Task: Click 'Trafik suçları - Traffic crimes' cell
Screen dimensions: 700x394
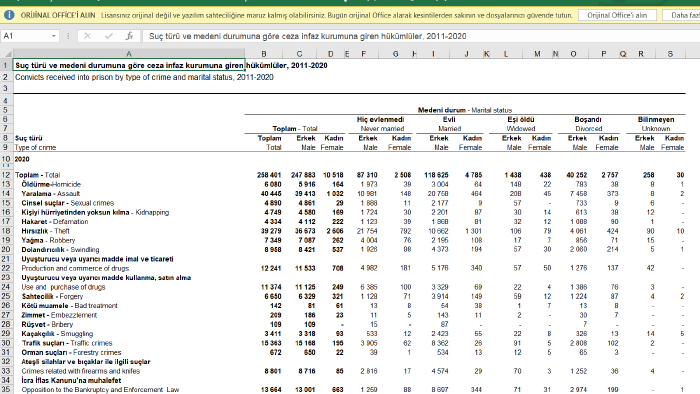Action: [x=67, y=343]
